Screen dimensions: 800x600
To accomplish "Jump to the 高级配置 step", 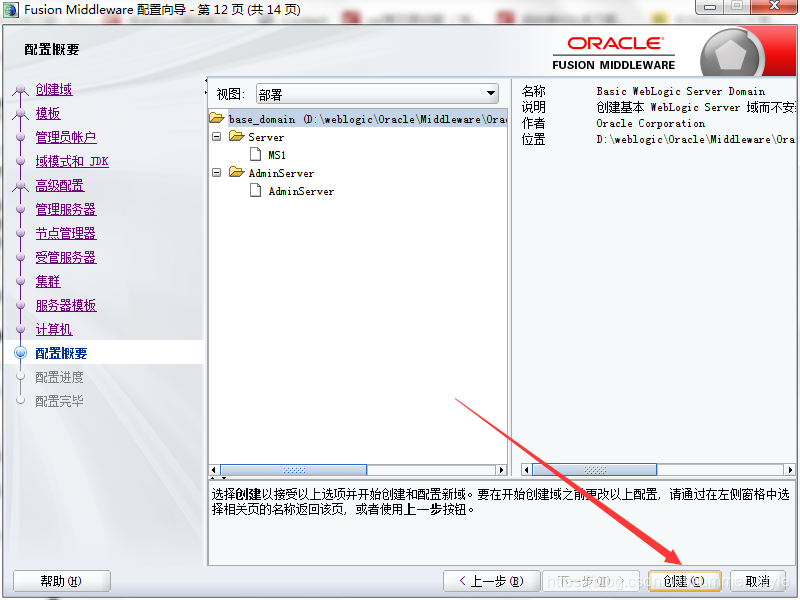I will tap(60, 185).
